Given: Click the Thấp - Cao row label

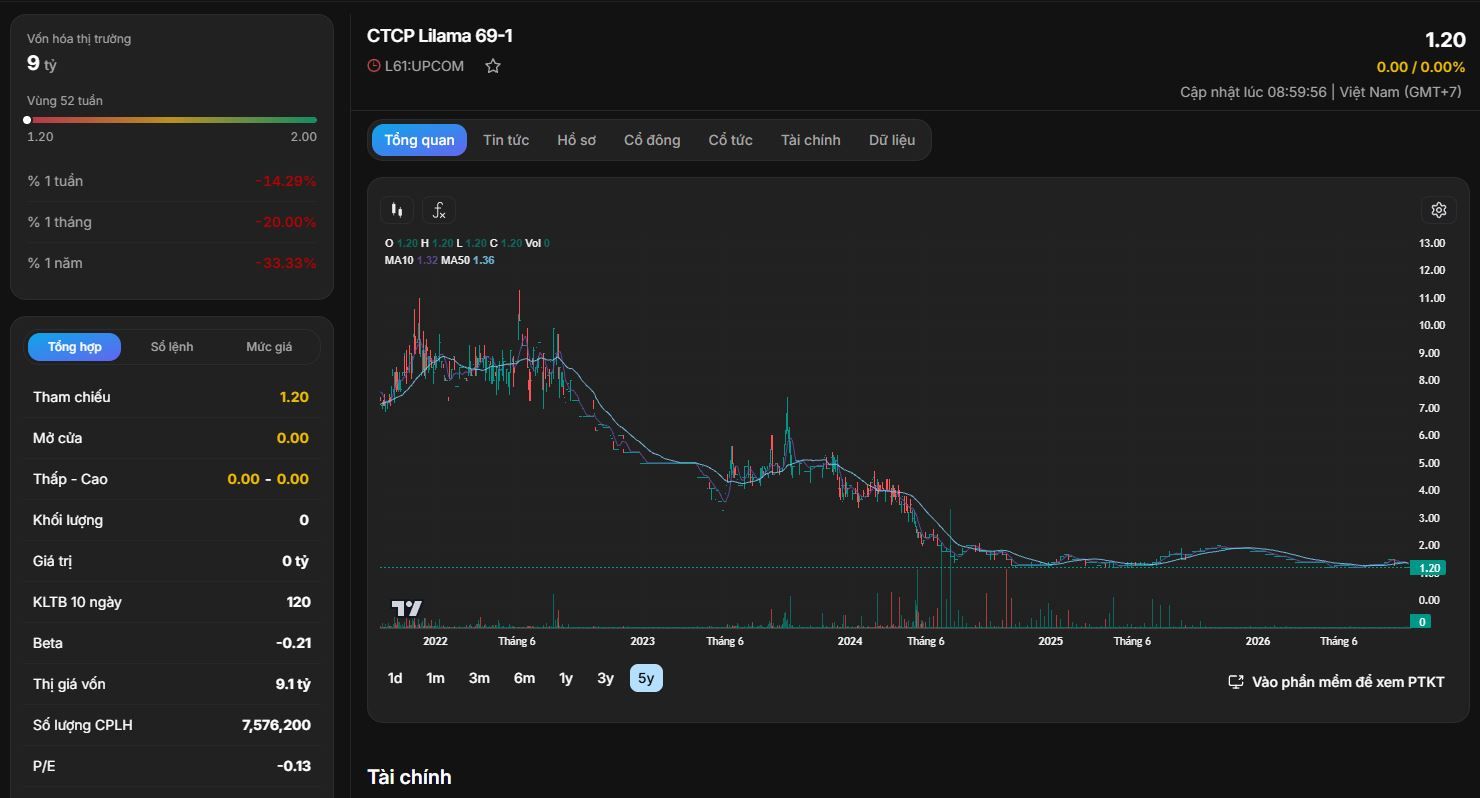Looking at the screenshot, I should coord(70,479).
